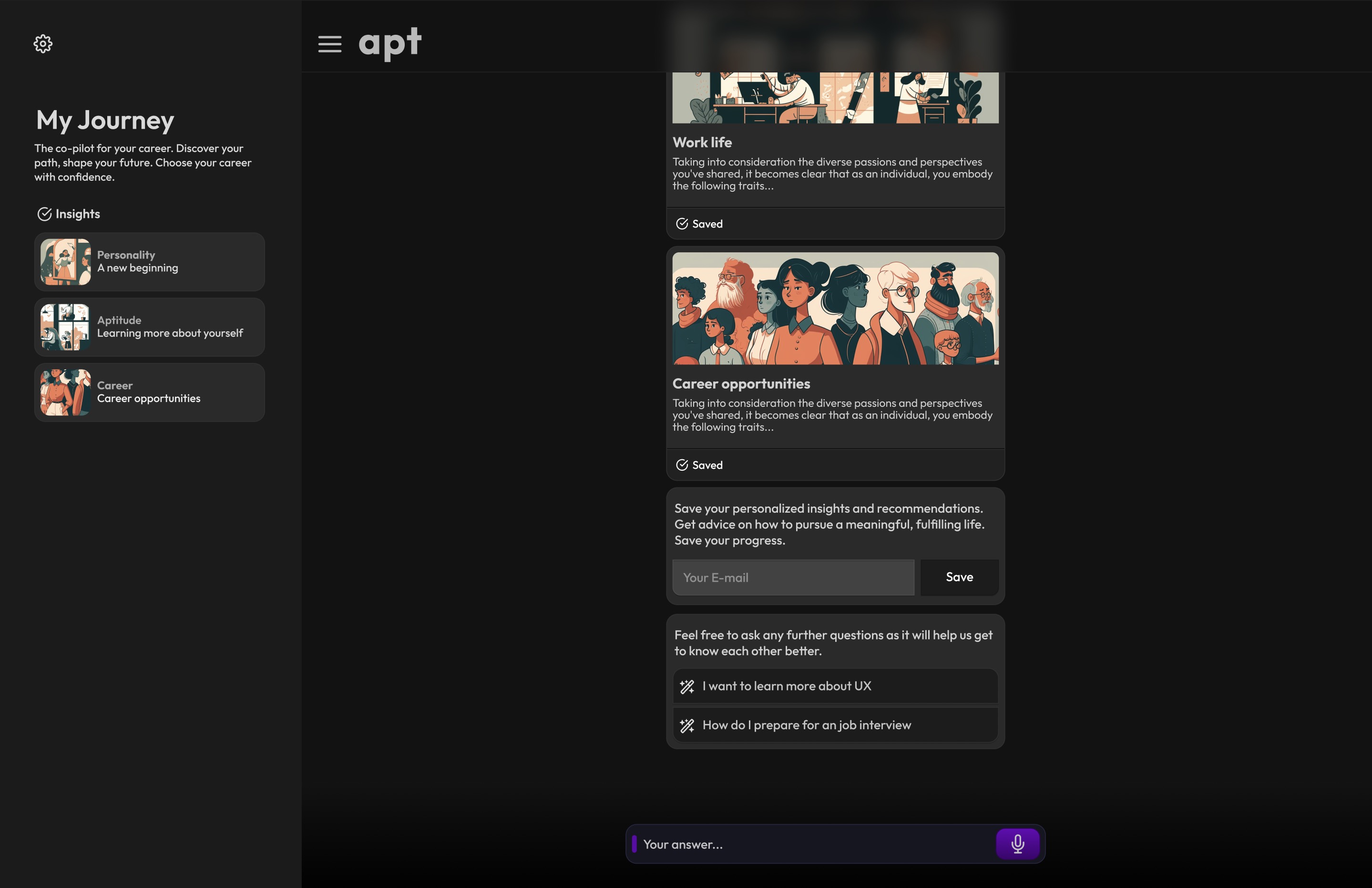Screen dimensions: 1372x888
Task: Open the Career insight card in sidebar
Action: [149, 392]
